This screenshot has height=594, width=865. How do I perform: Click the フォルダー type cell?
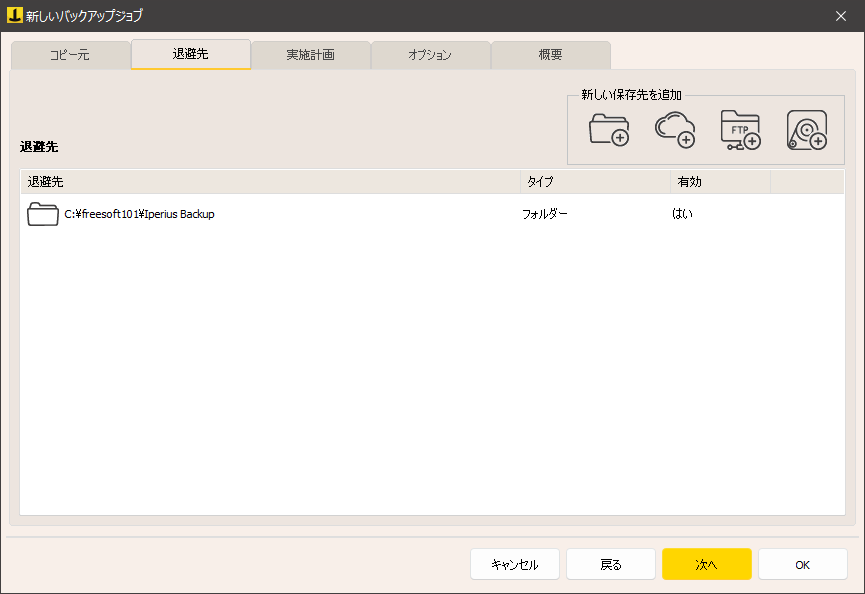pos(545,214)
